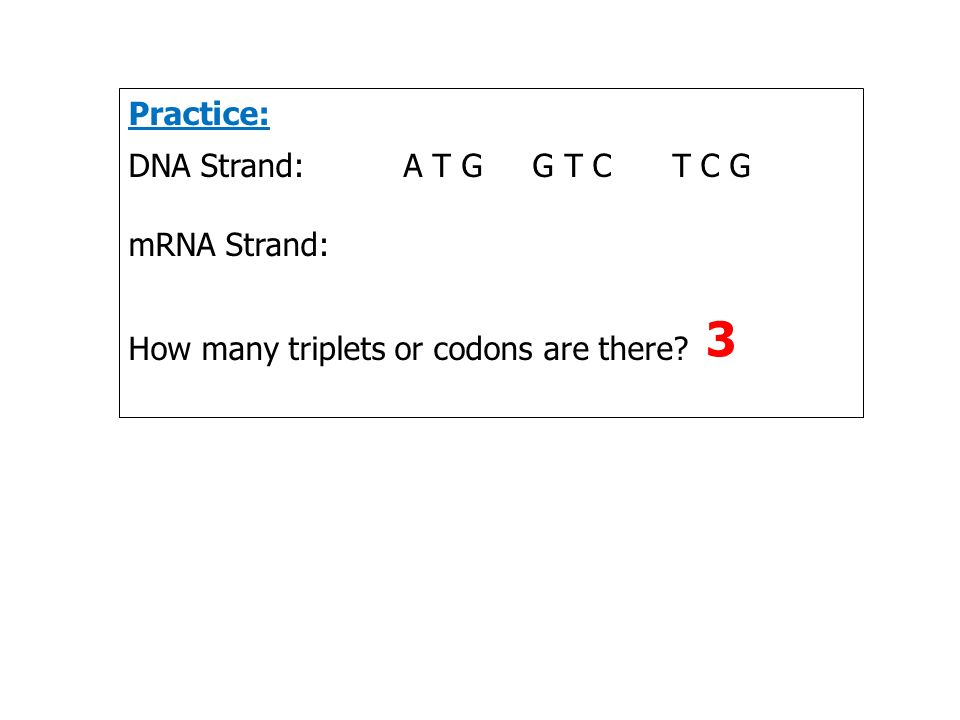
Task: Select the C in the GTC triplet
Action: 602,166
